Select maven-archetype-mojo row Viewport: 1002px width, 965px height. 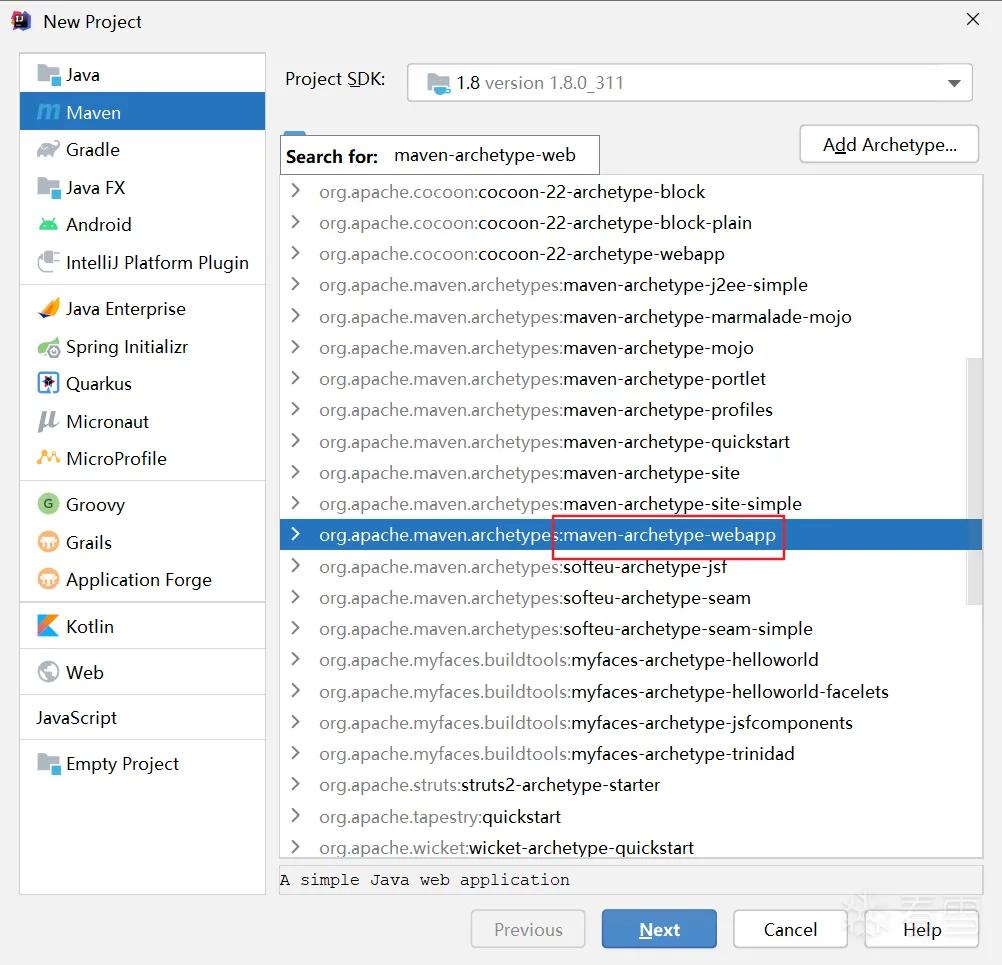pyautogui.click(x=630, y=348)
